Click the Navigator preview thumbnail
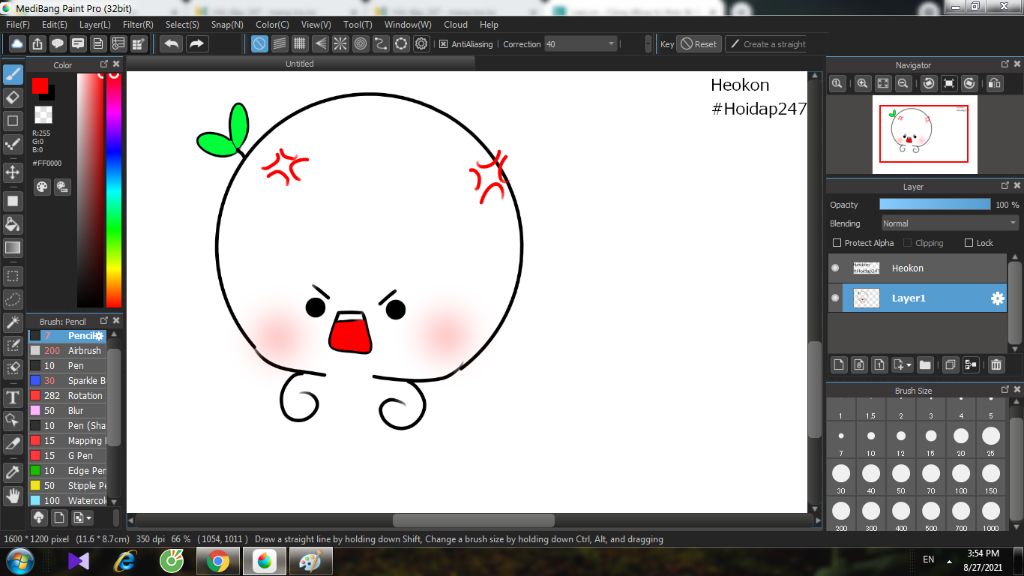The image size is (1024, 576). (925, 135)
